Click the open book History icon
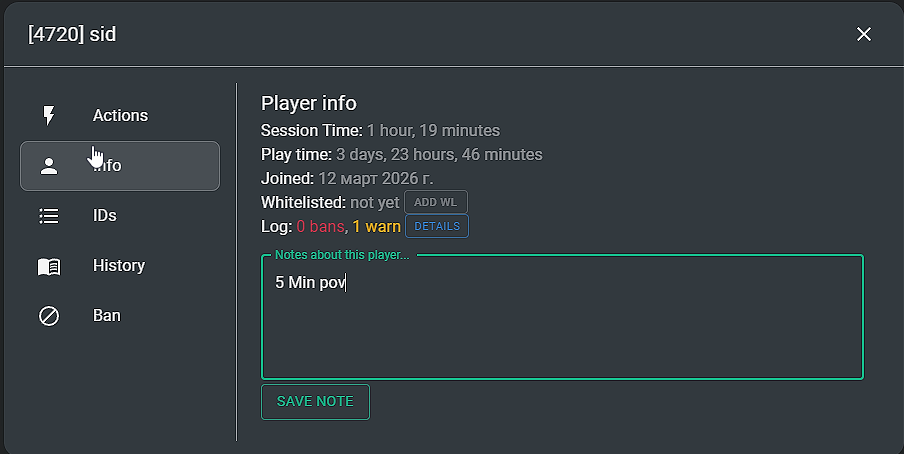The height and width of the screenshot is (454, 904). 49,266
